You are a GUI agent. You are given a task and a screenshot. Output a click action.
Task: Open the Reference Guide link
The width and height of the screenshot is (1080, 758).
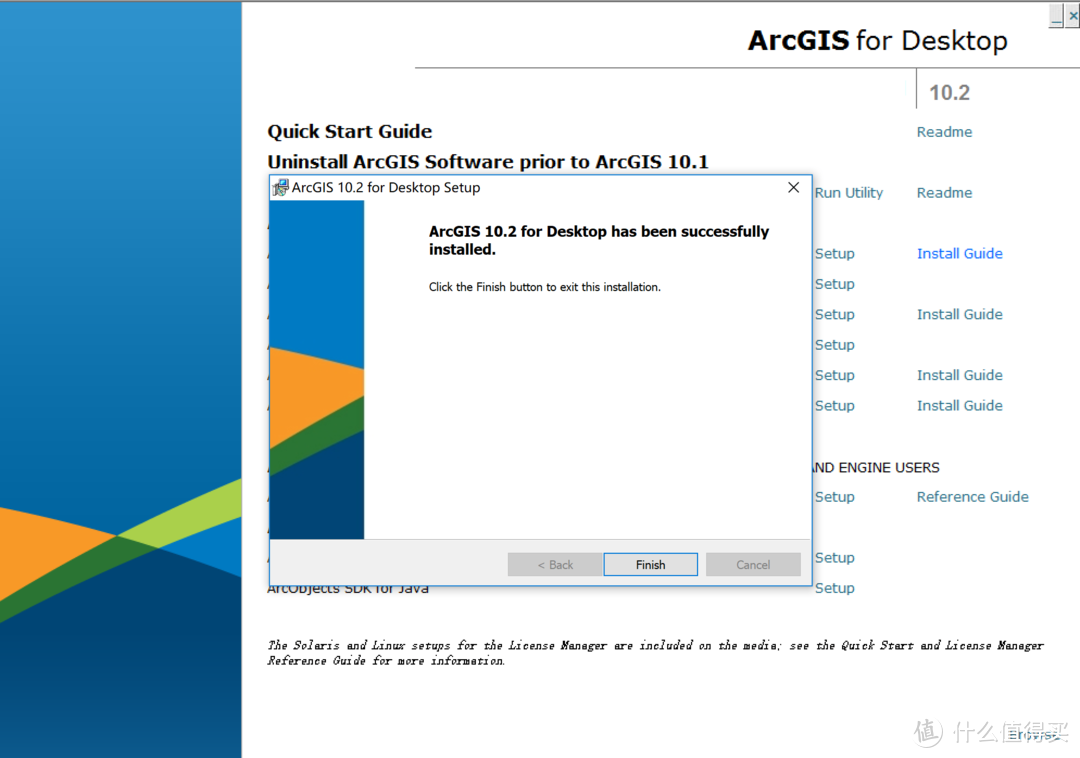click(973, 497)
